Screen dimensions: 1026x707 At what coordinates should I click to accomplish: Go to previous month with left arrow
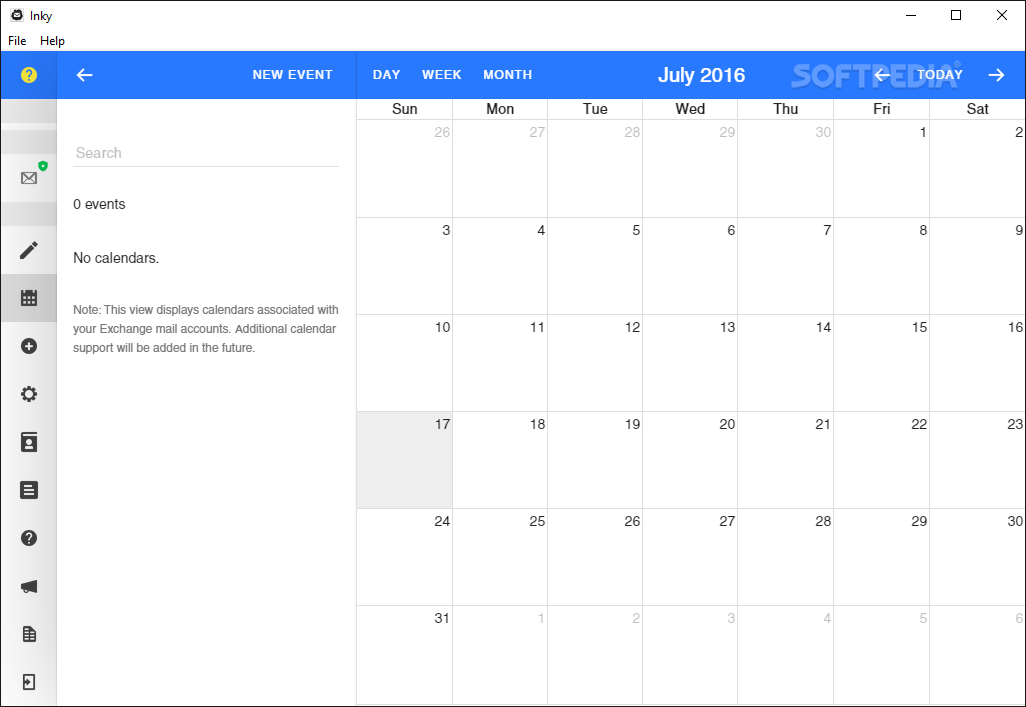tap(882, 75)
